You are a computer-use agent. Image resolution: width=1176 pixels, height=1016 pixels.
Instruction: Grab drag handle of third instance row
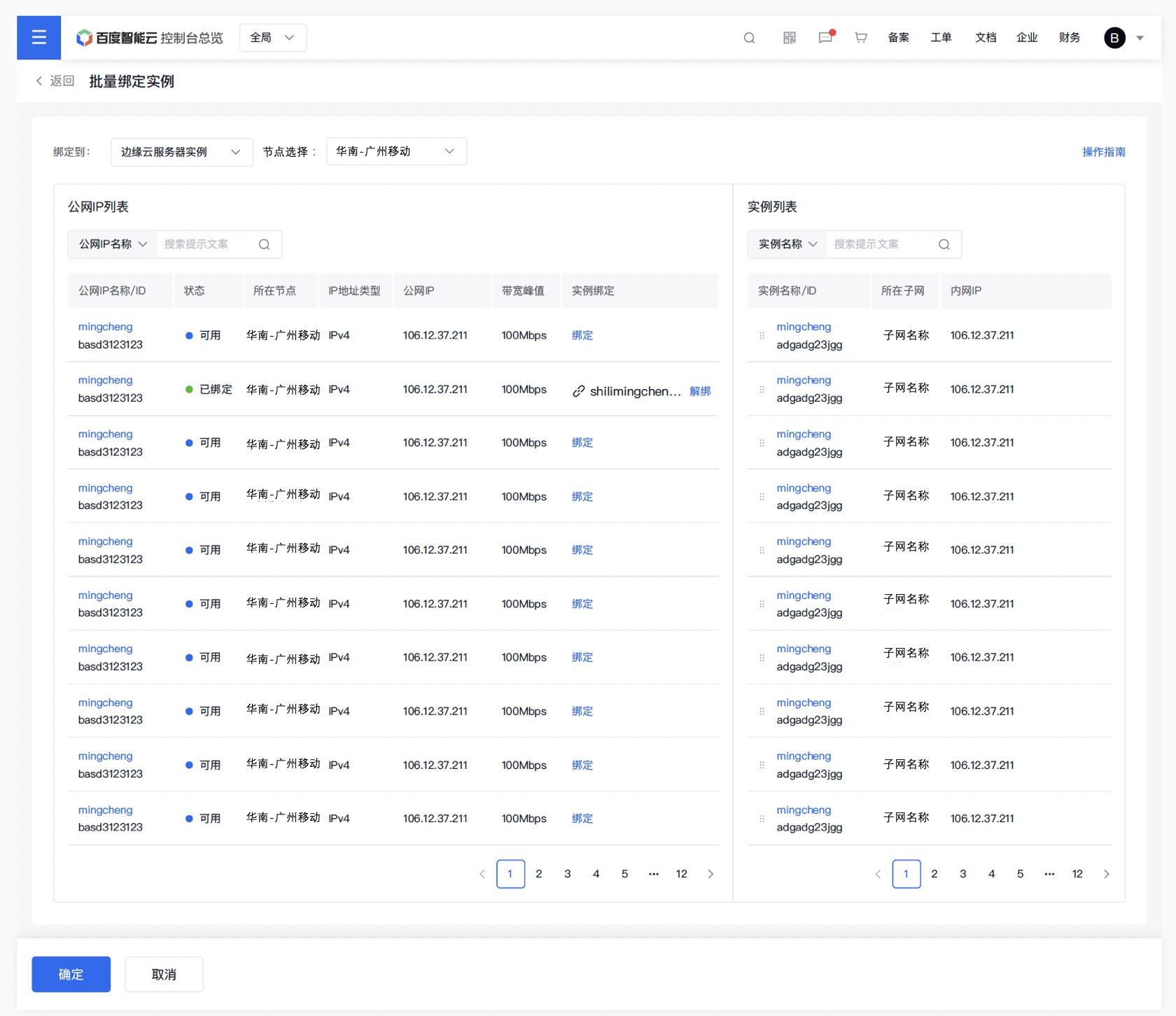point(762,443)
